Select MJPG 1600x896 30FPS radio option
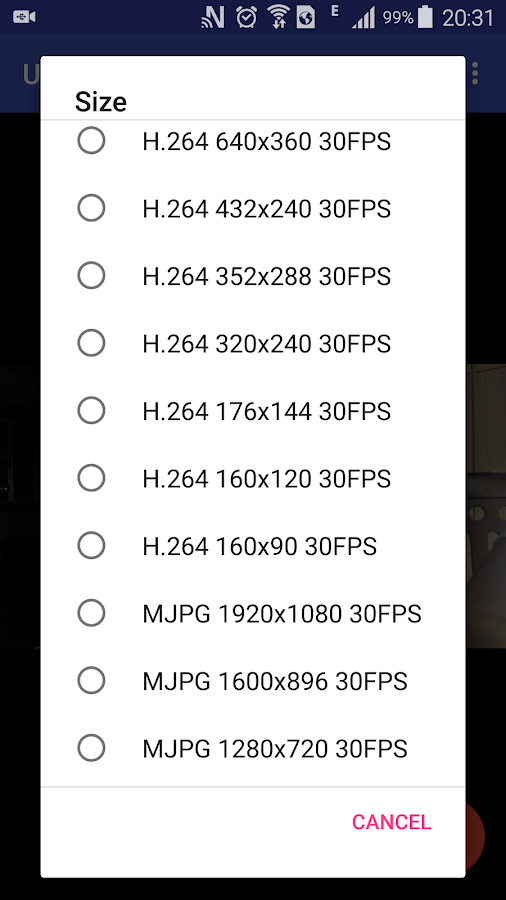The width and height of the screenshot is (506, 900). tap(252, 681)
